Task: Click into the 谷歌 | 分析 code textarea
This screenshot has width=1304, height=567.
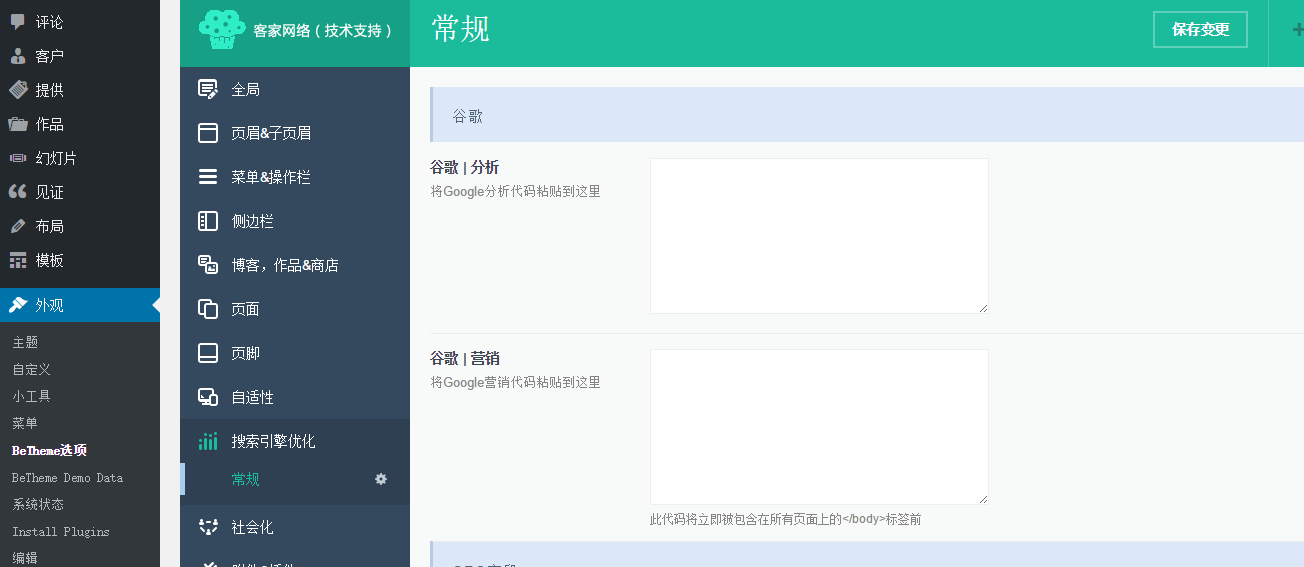Action: point(819,236)
